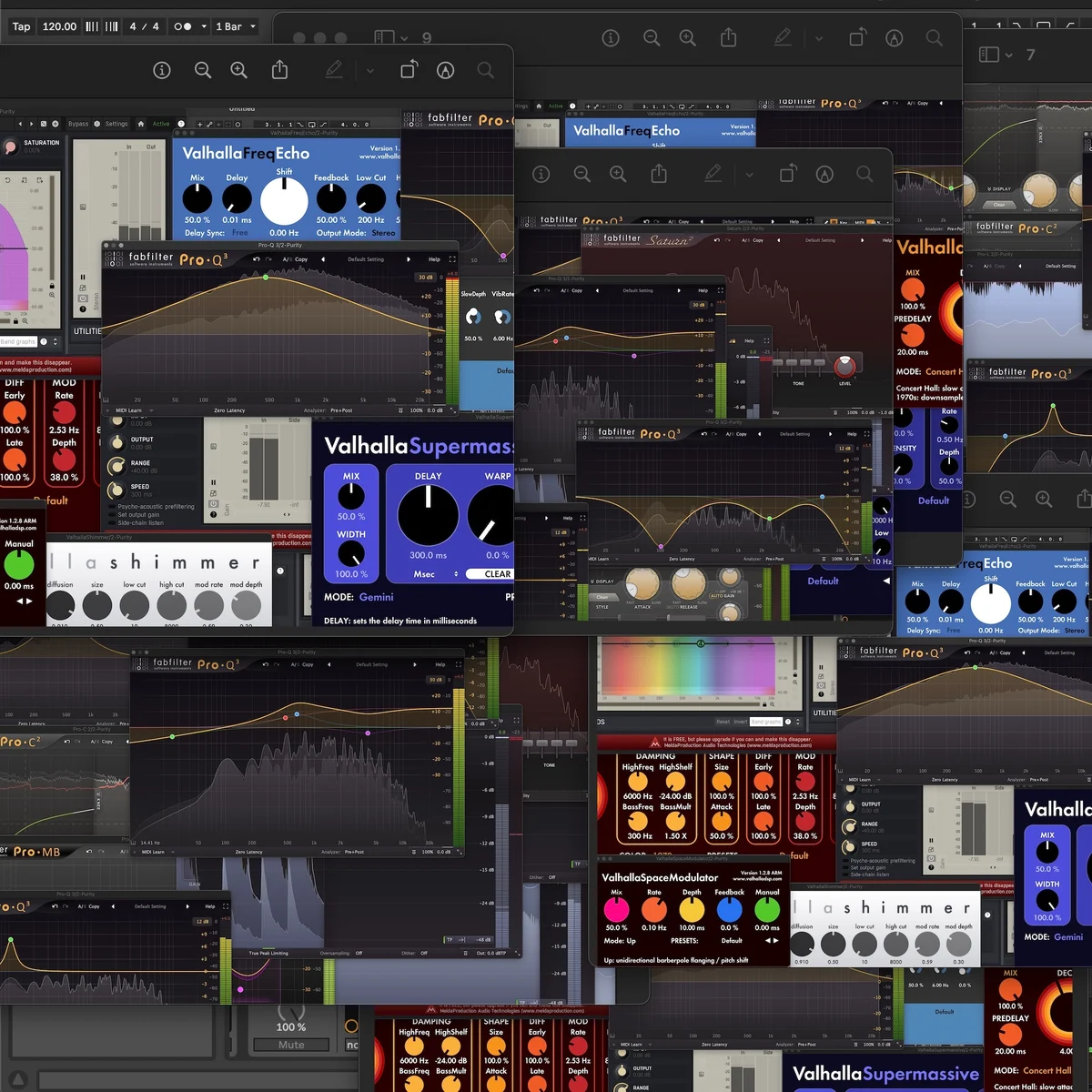1092x1092 pixels.
Task: Click the home icon in the Melda plugin toolbar
Action: (140, 124)
